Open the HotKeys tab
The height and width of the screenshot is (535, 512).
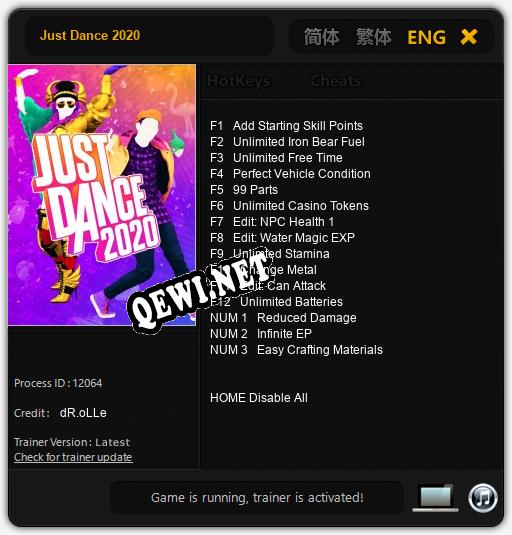click(x=239, y=81)
